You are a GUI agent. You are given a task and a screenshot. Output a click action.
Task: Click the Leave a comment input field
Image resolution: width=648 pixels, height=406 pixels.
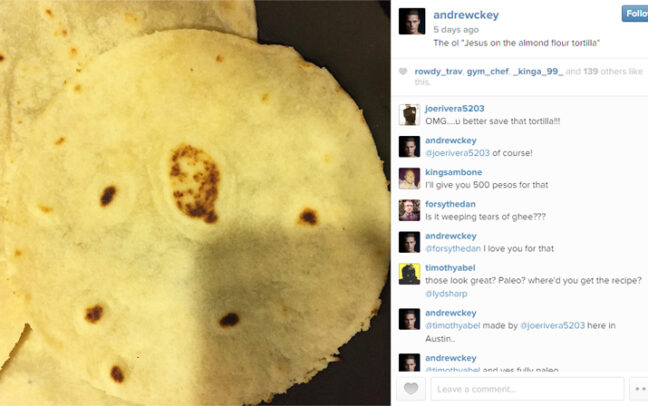(x=527, y=389)
